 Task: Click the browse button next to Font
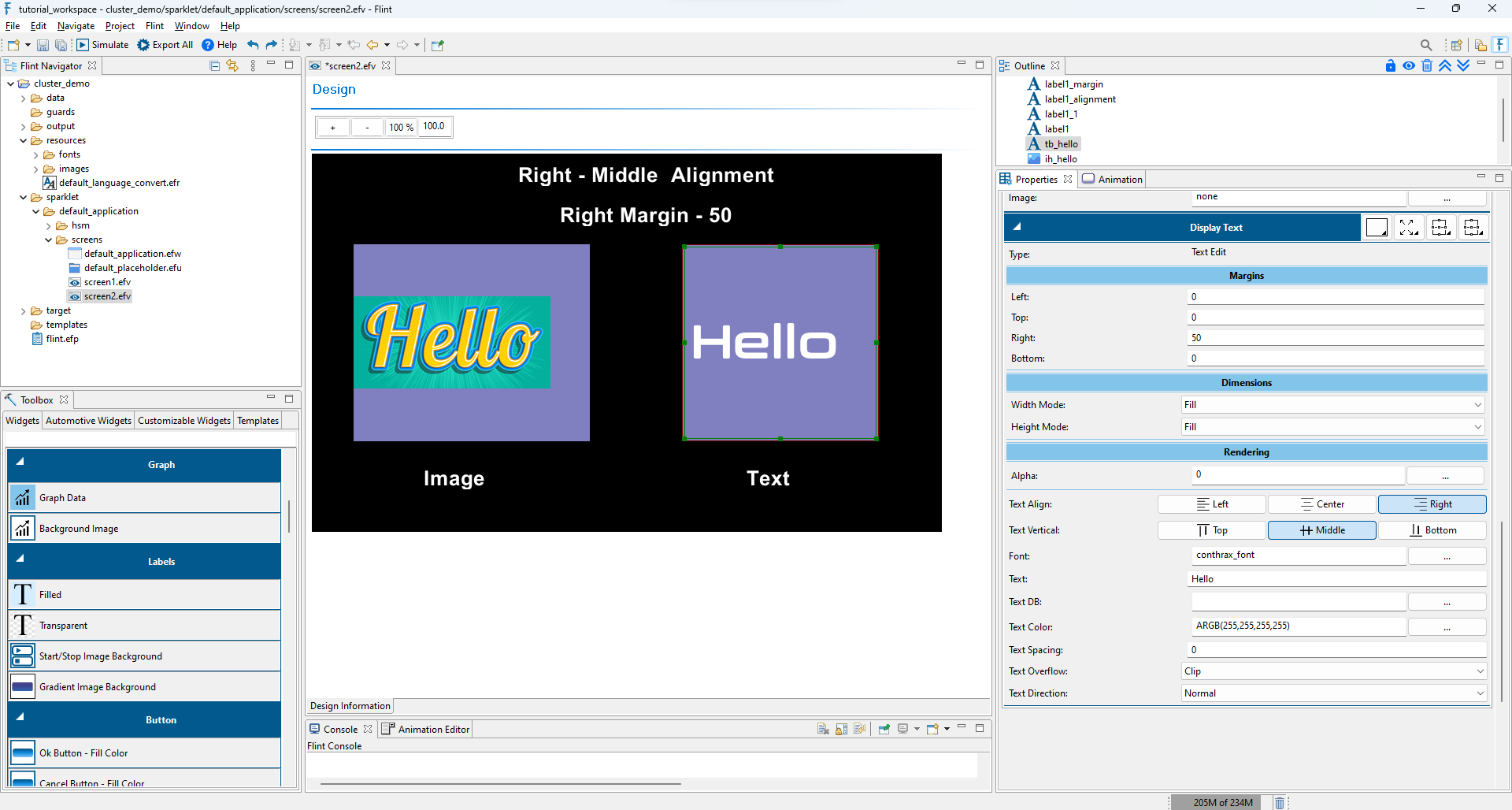[1447, 556]
